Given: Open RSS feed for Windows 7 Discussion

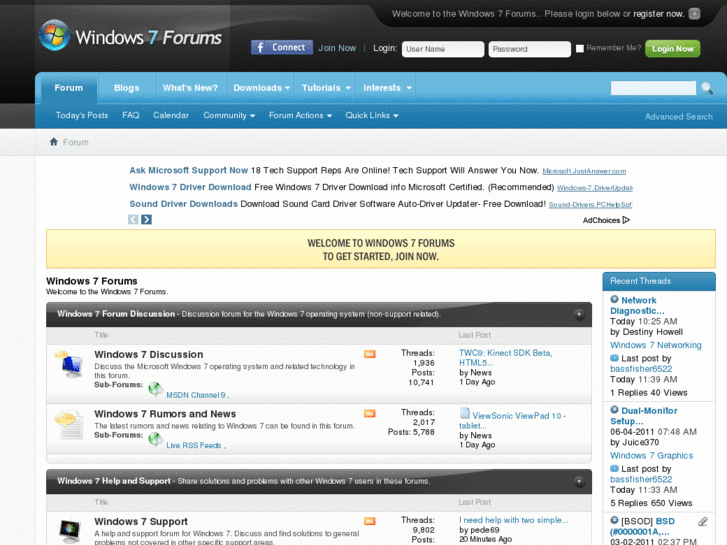Looking at the screenshot, I should 370,354.
